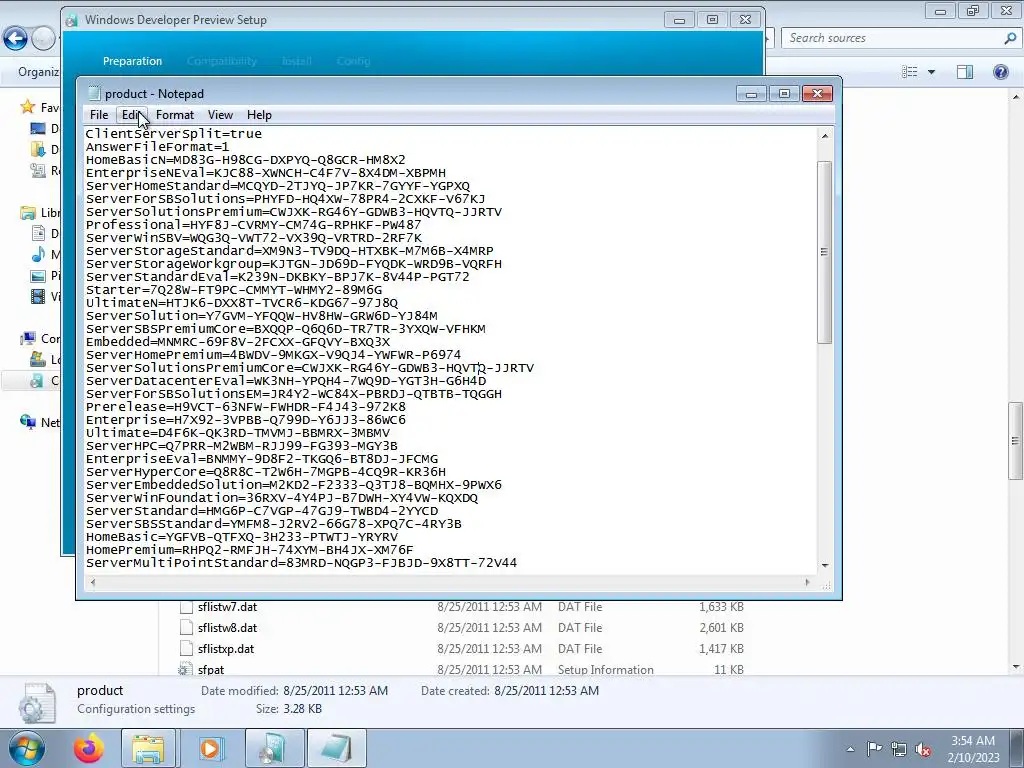Launch Firefox from the taskbar

pos(89,748)
